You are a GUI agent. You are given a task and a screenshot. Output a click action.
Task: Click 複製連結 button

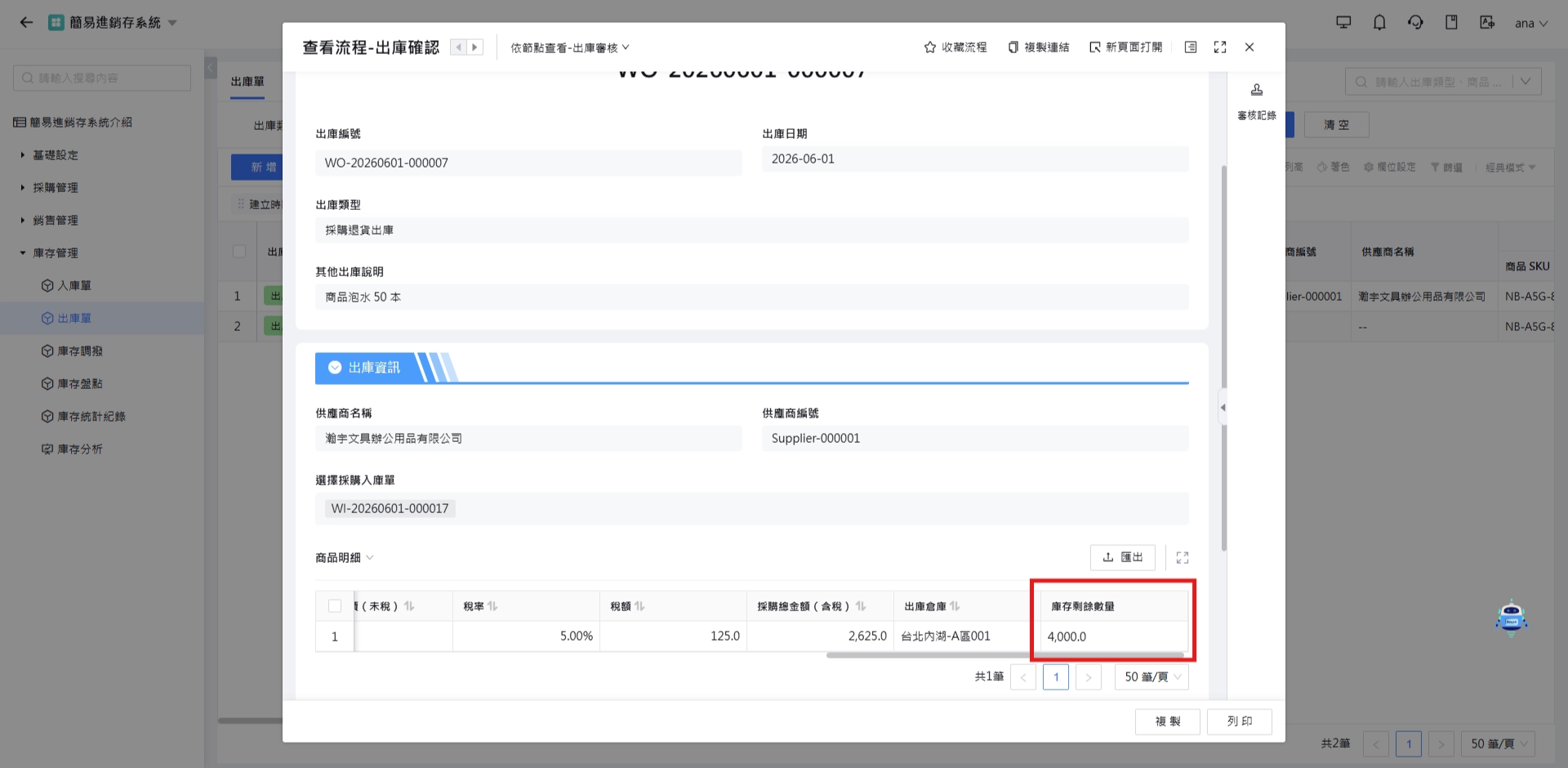click(1039, 47)
